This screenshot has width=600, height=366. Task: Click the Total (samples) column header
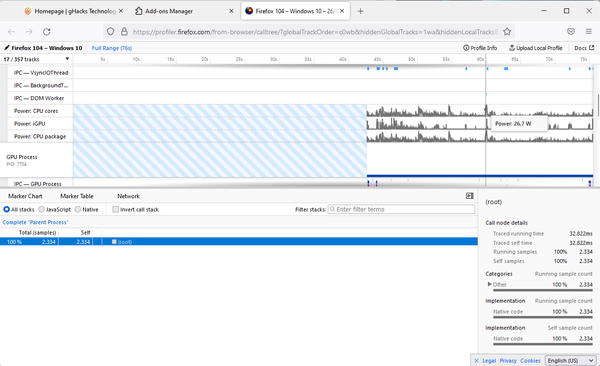click(37, 232)
